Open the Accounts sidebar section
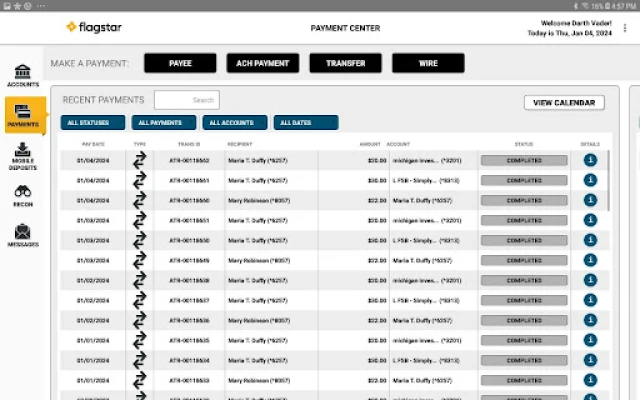Image resolution: width=640 pixels, height=400 pixels. click(x=22, y=74)
